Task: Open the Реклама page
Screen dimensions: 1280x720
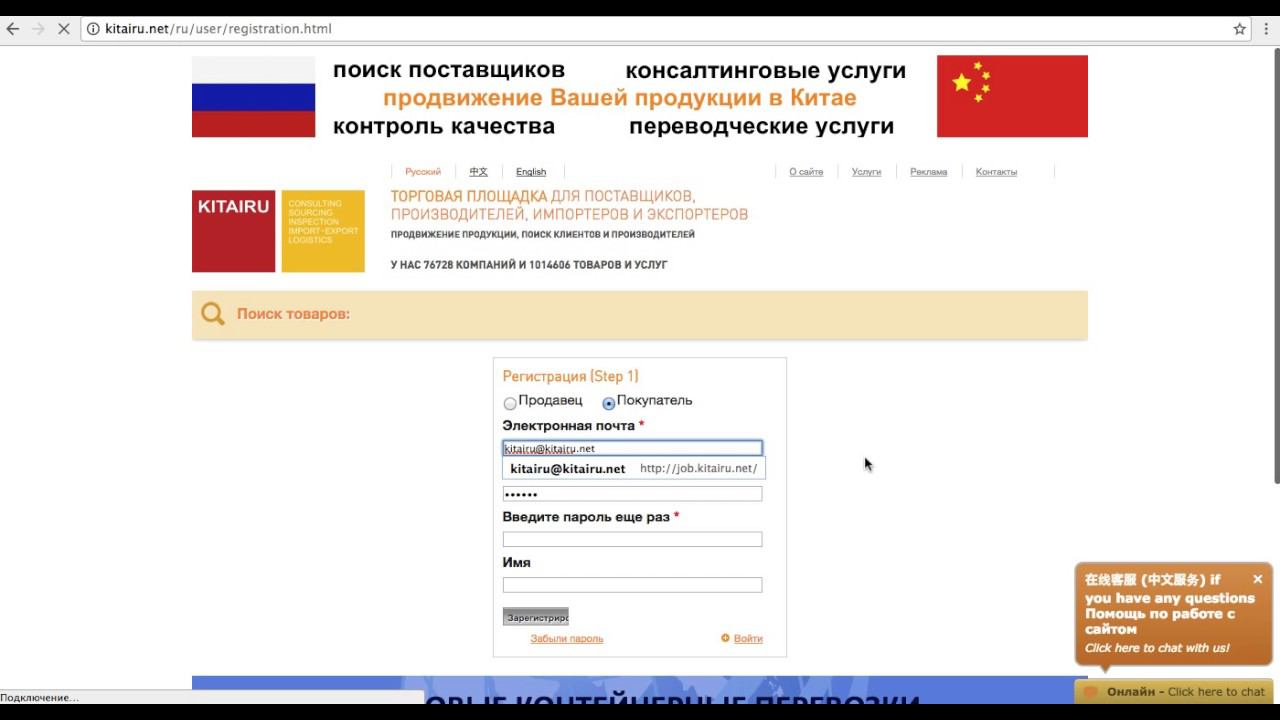Action: (x=928, y=172)
